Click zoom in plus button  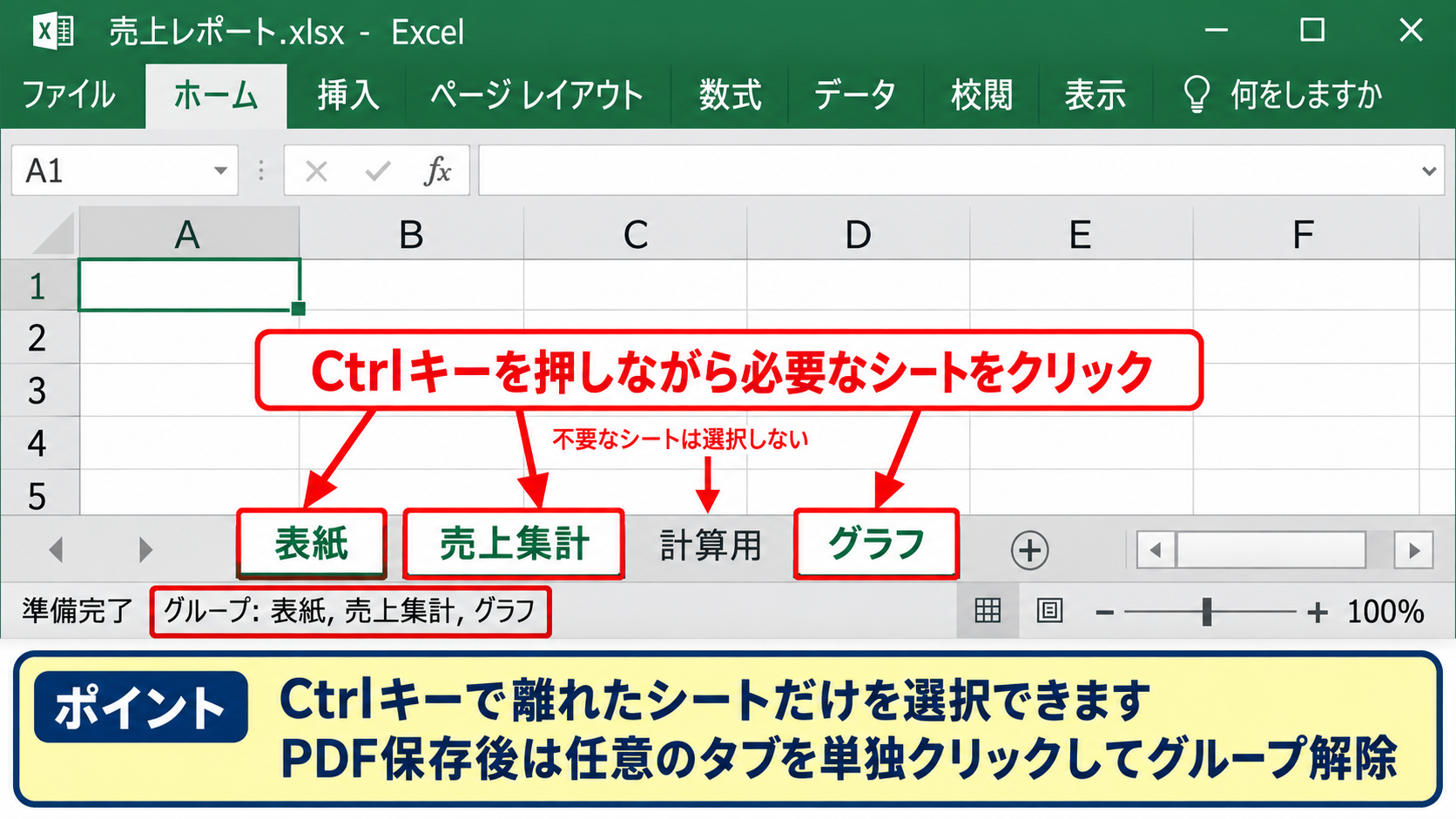coord(1318,613)
